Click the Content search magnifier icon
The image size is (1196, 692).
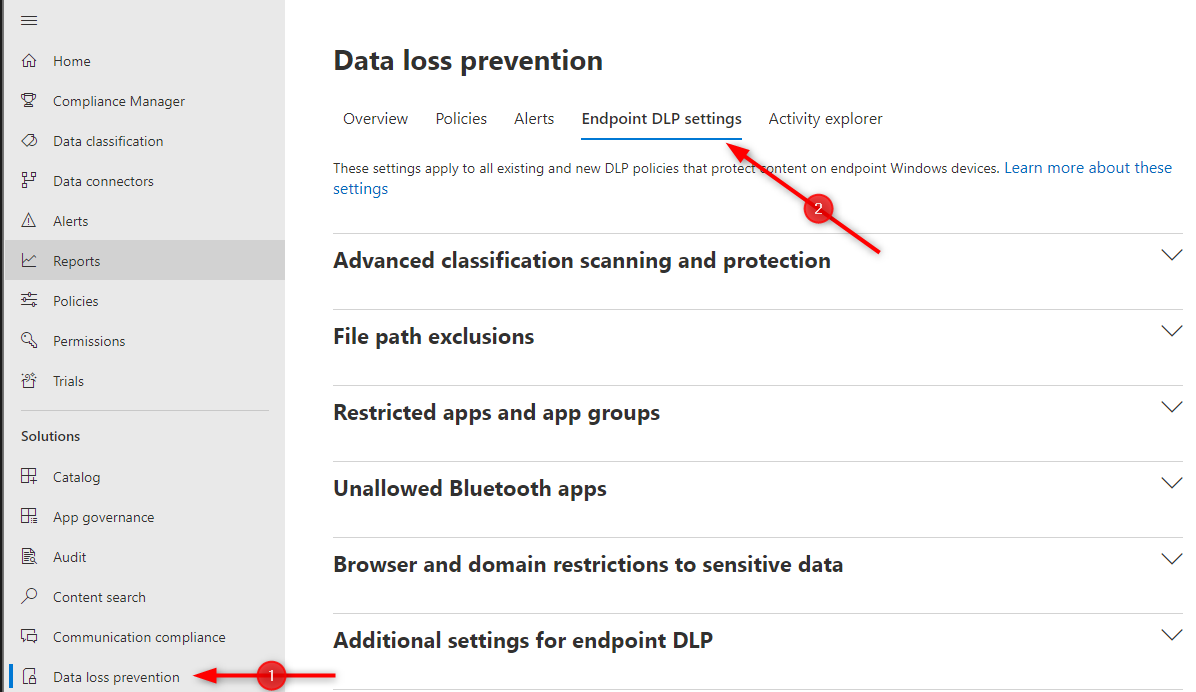(x=29, y=597)
